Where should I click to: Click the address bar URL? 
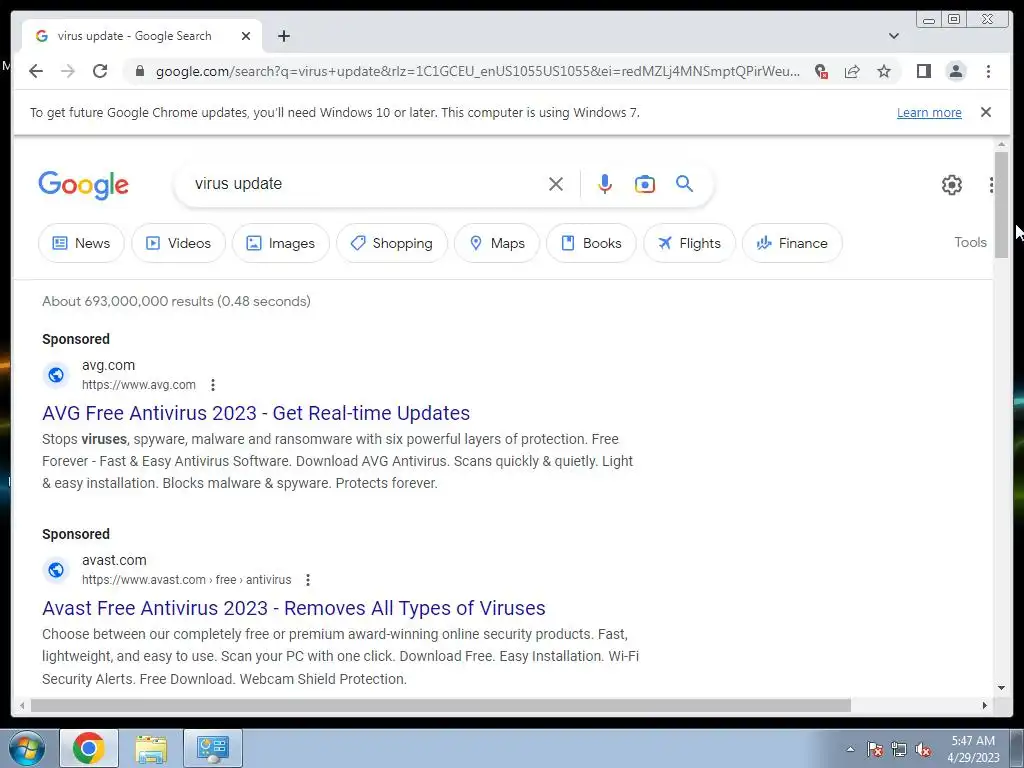pos(477,71)
